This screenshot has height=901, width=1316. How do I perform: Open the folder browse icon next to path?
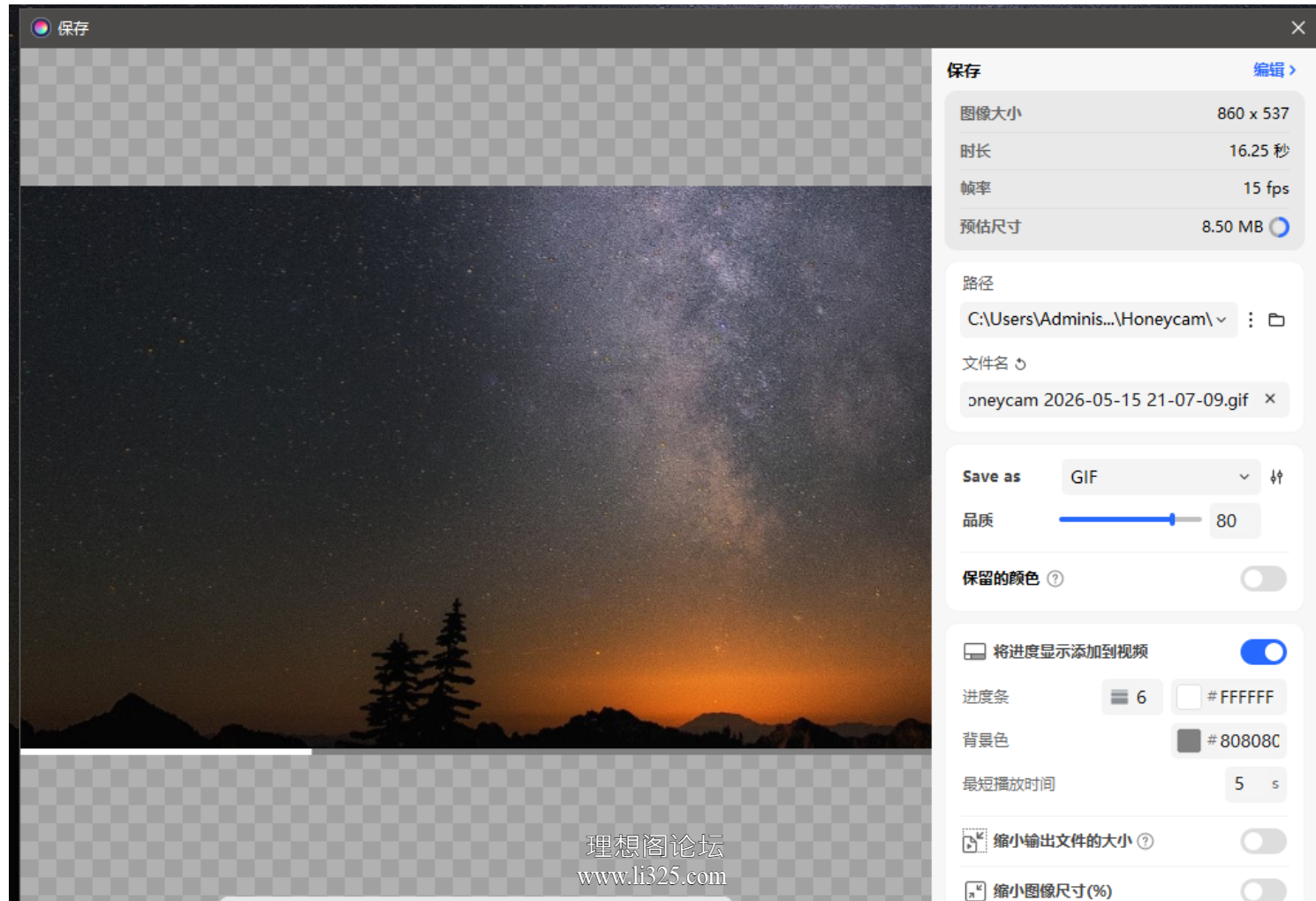coord(1276,320)
